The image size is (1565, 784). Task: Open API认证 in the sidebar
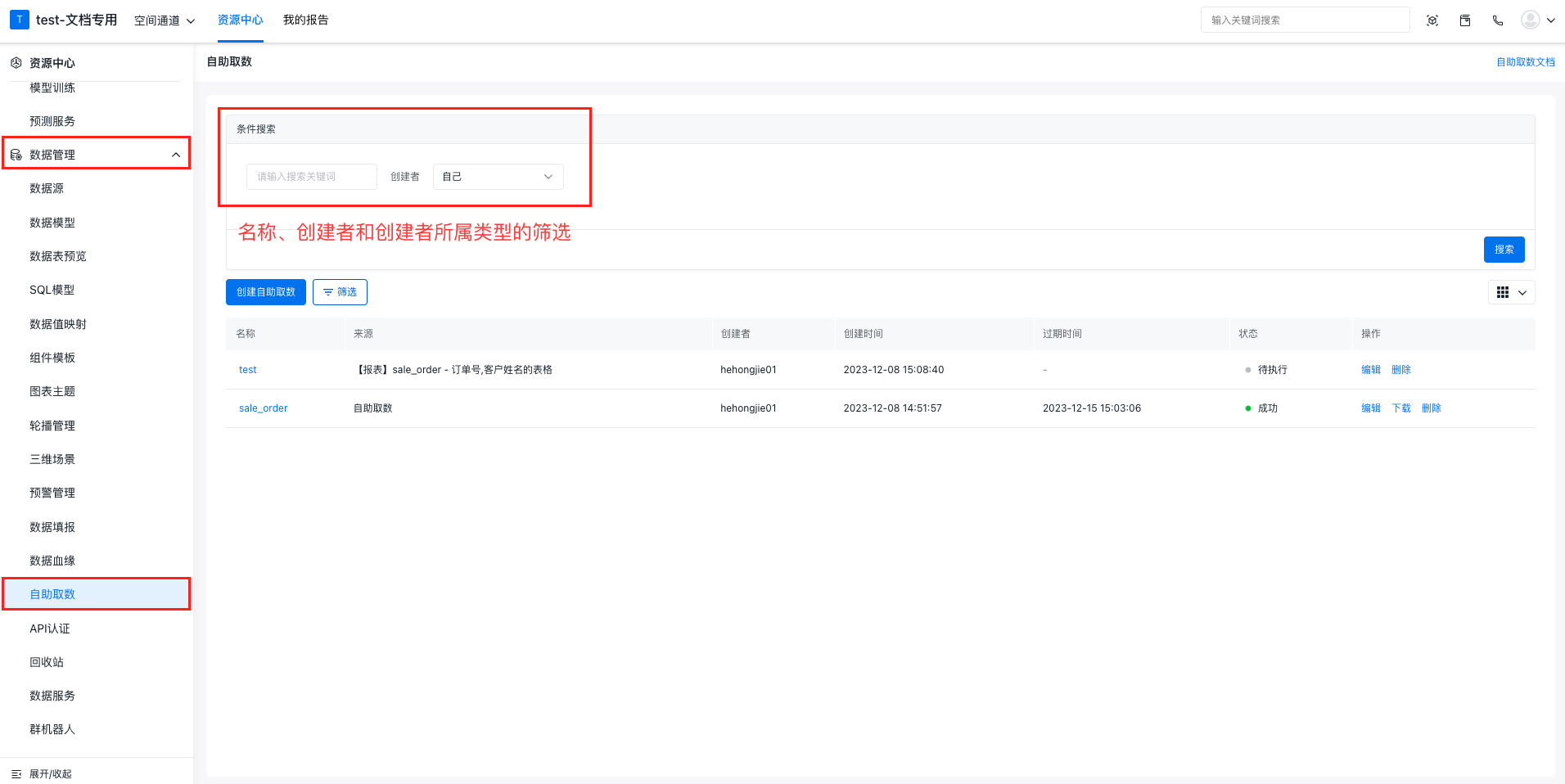coord(50,629)
